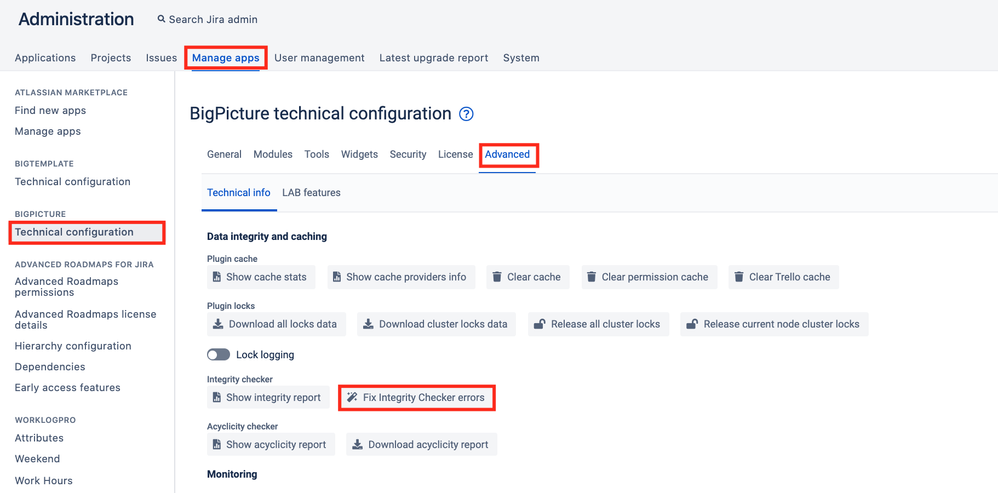Click the Clear Trello cache label

click(x=790, y=277)
